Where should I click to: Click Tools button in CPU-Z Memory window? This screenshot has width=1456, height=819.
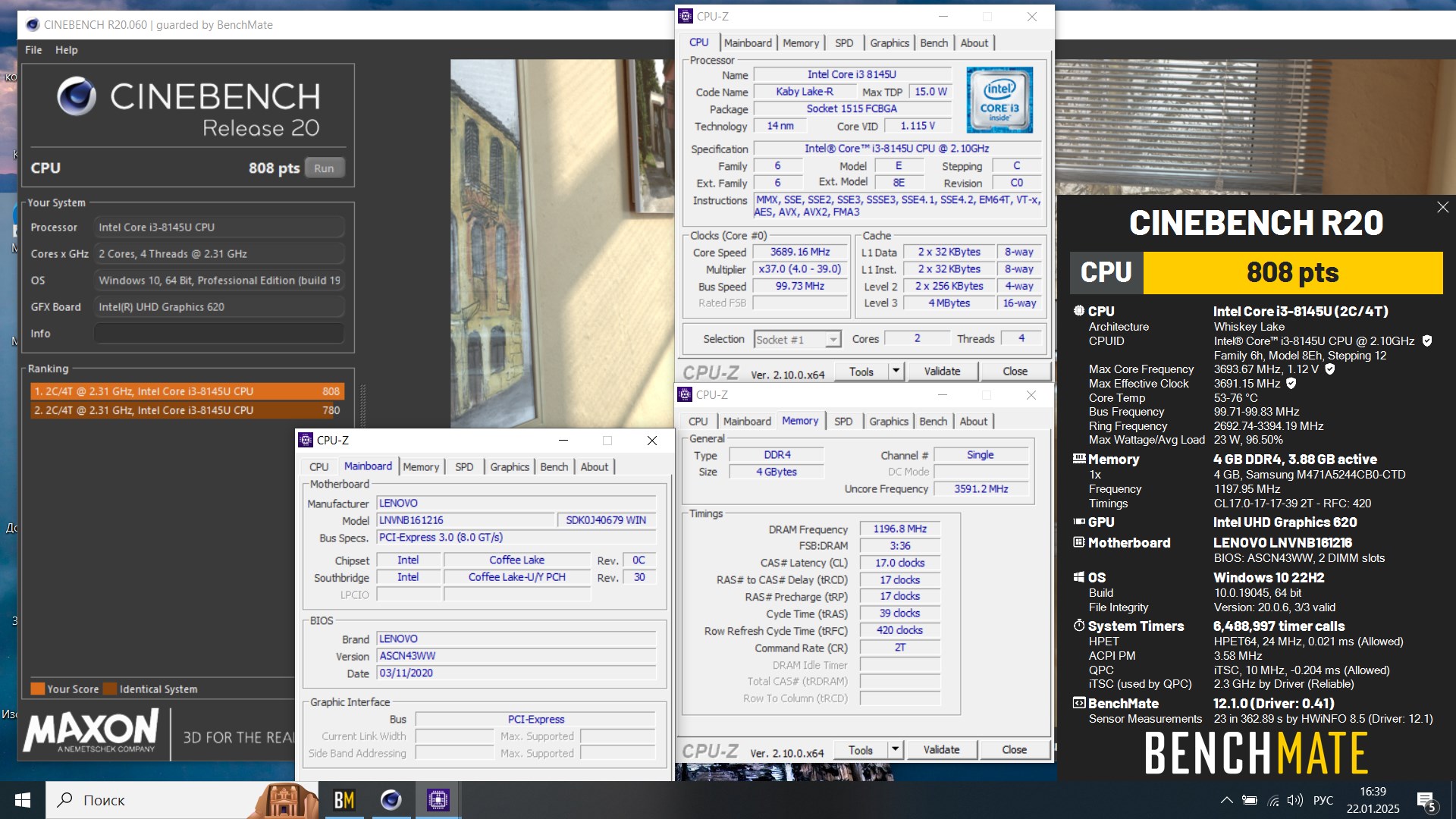(x=860, y=749)
